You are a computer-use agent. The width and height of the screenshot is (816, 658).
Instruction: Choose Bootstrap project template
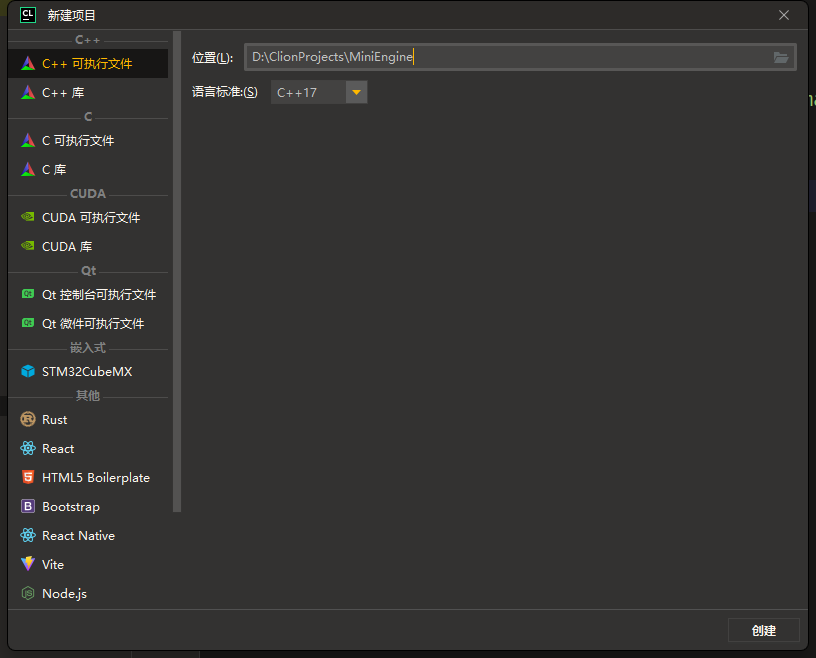[88, 506]
